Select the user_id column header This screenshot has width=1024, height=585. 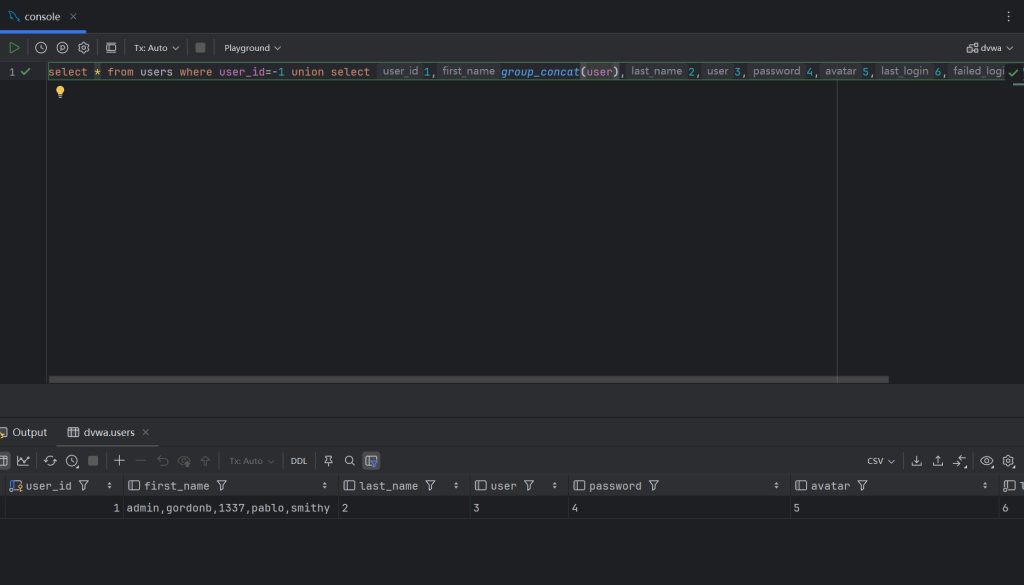click(48, 486)
